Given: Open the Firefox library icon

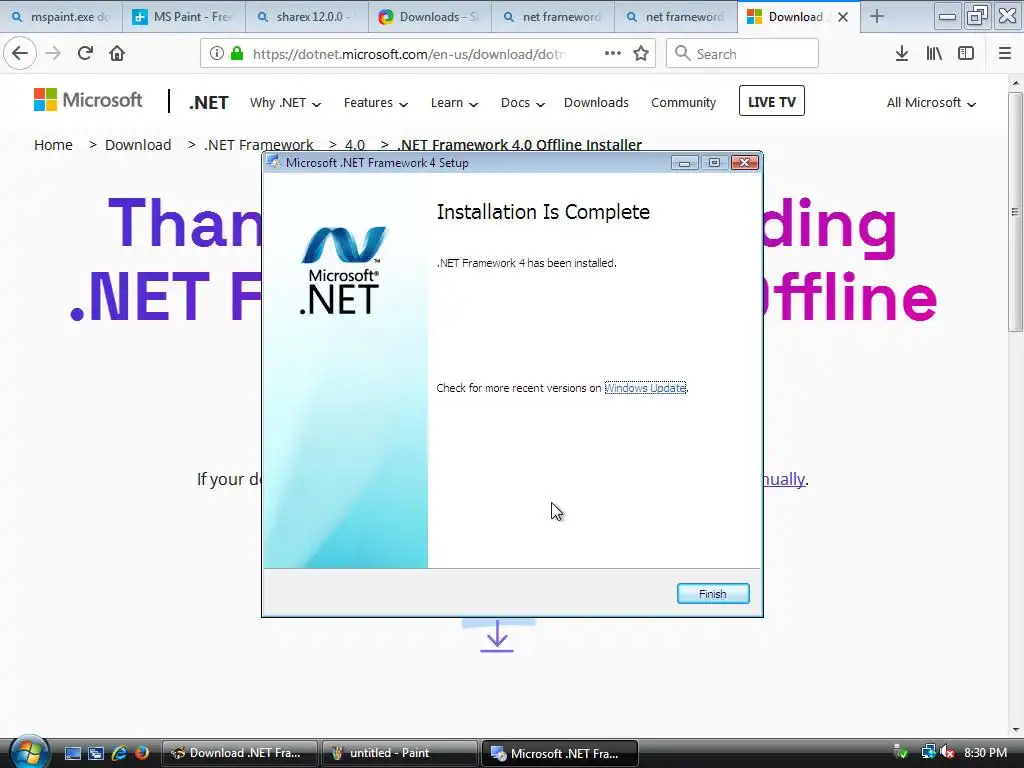Looking at the screenshot, I should click(934, 54).
